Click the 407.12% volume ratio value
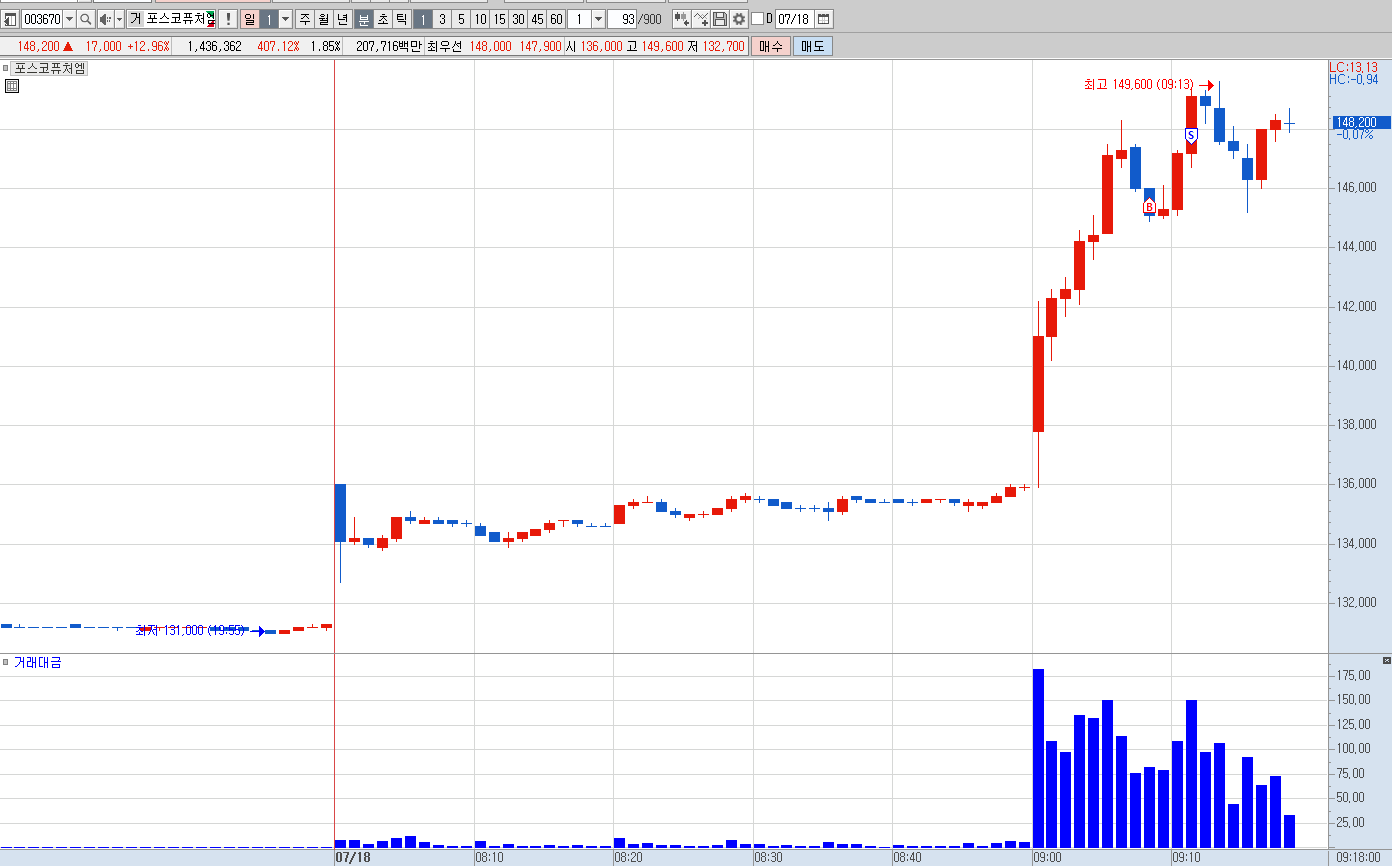 [x=278, y=46]
